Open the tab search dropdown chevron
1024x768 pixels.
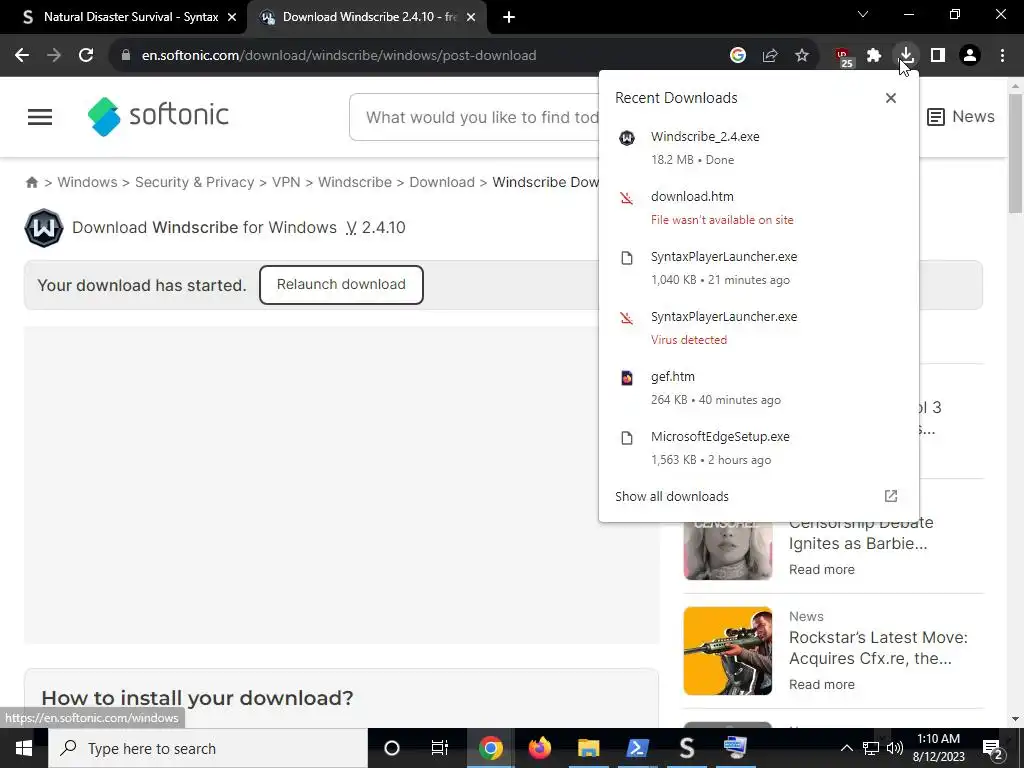pyautogui.click(x=863, y=14)
